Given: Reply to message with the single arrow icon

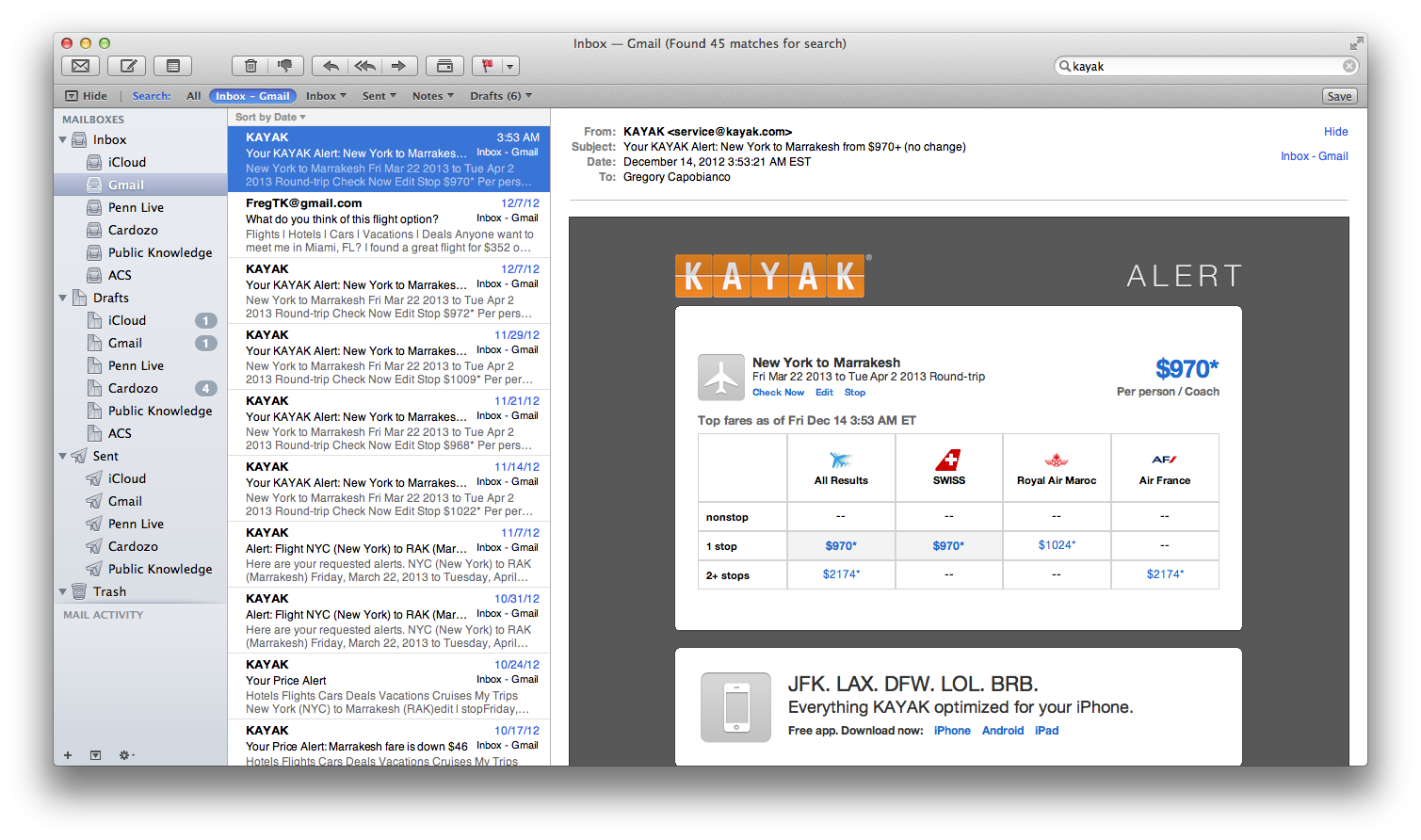Looking at the screenshot, I should pyautogui.click(x=331, y=66).
